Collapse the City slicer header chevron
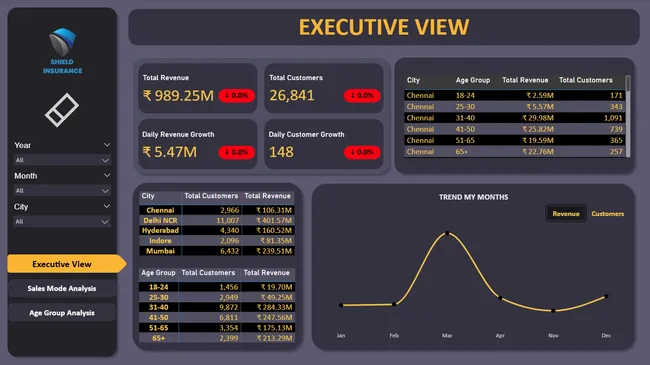Viewport: 650px width, 365px height. coord(107,206)
